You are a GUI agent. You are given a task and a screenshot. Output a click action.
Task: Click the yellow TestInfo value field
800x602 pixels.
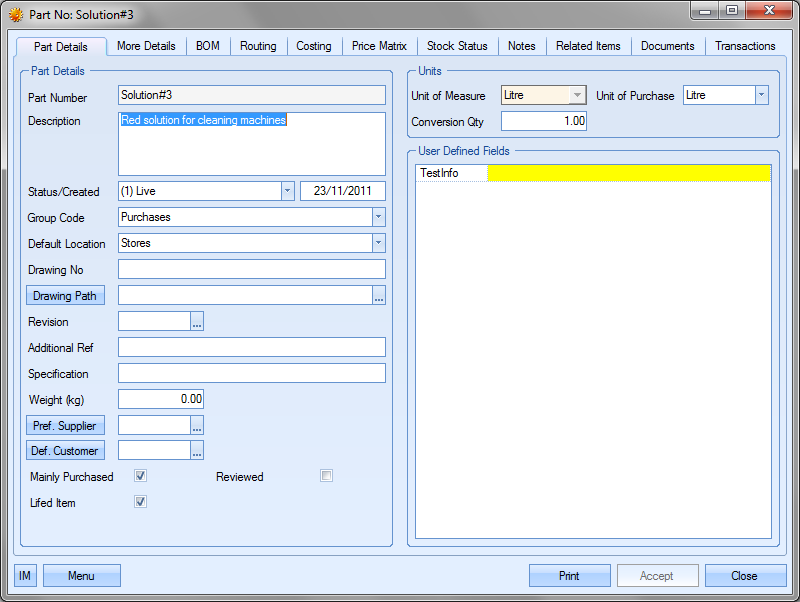628,174
